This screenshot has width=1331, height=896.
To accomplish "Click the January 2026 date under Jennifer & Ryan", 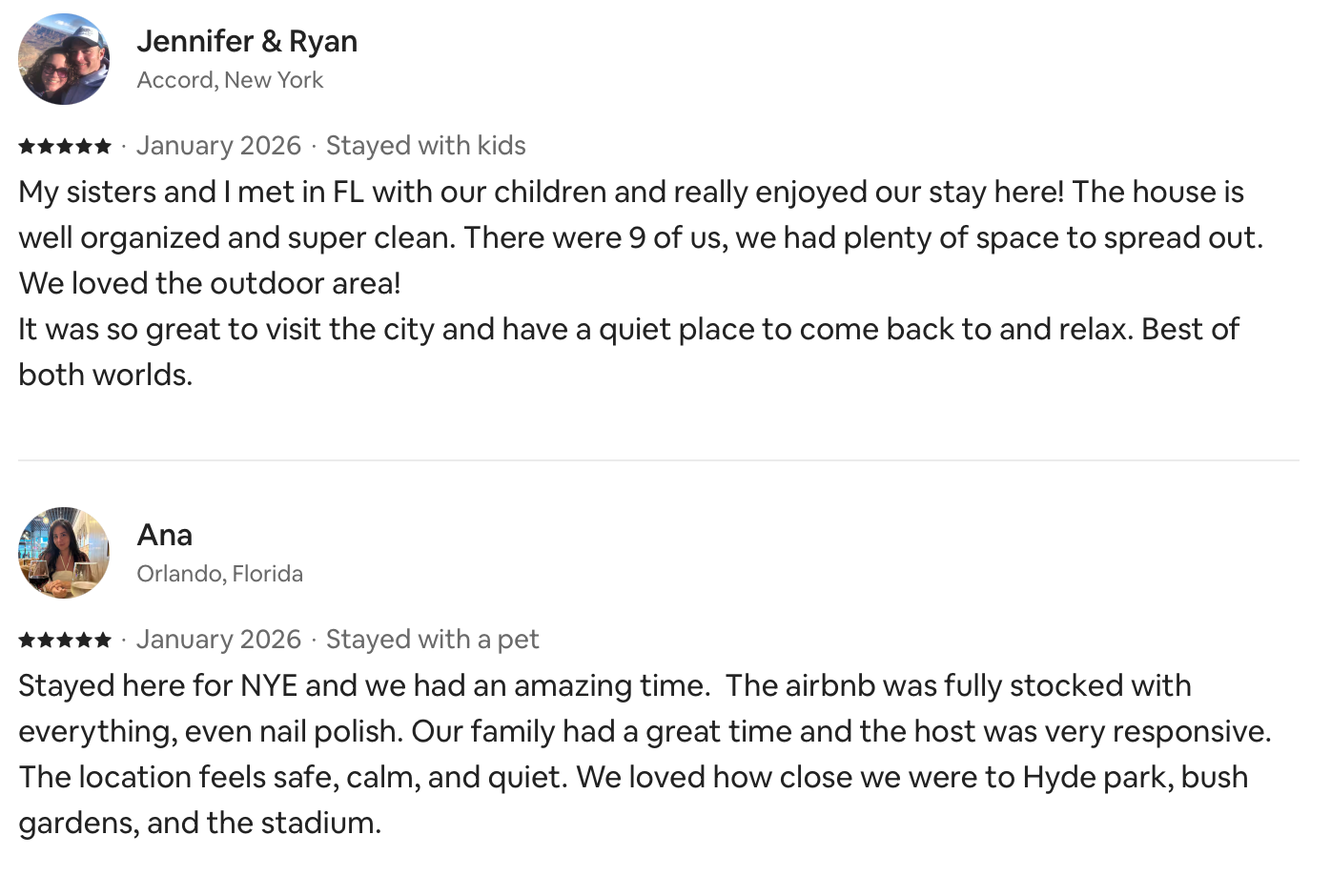I will point(218,146).
